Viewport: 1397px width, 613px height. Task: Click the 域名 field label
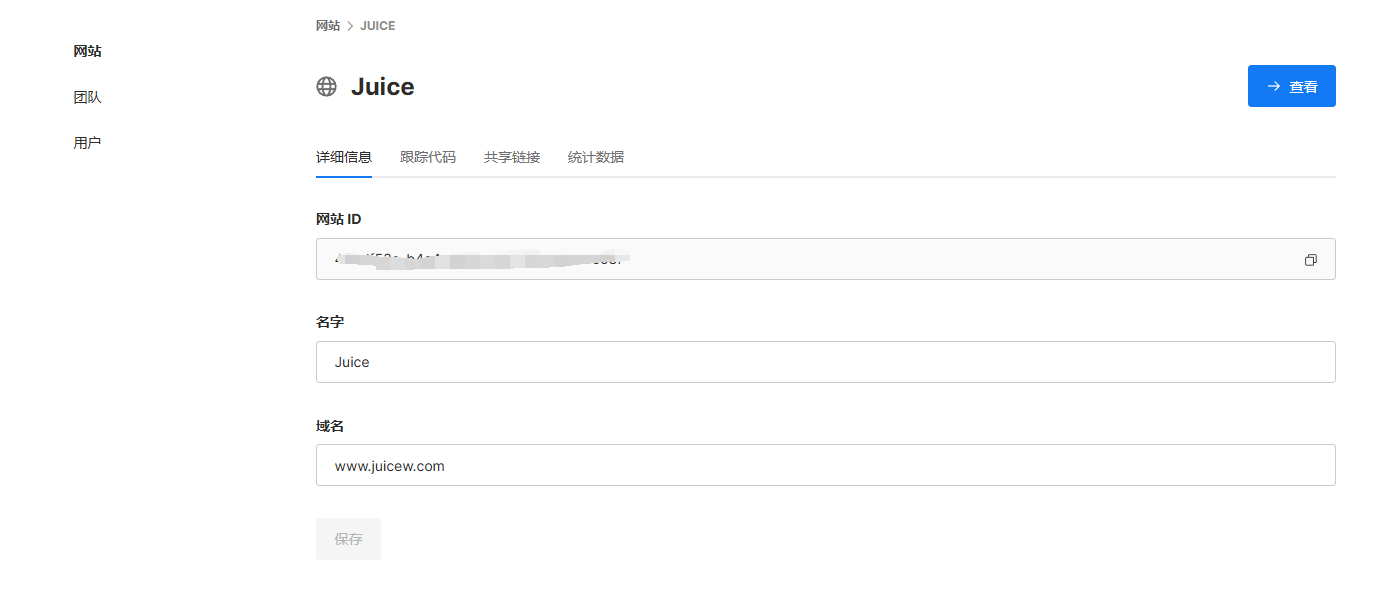tap(330, 426)
